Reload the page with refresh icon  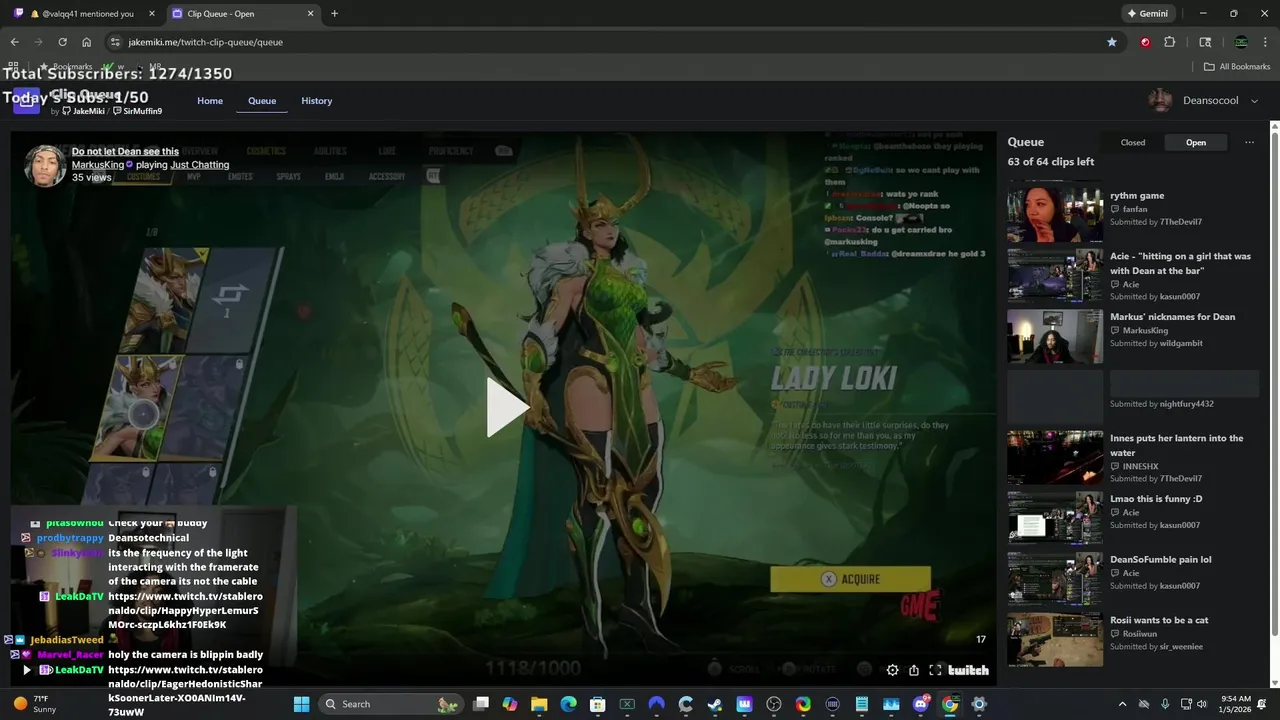[62, 42]
